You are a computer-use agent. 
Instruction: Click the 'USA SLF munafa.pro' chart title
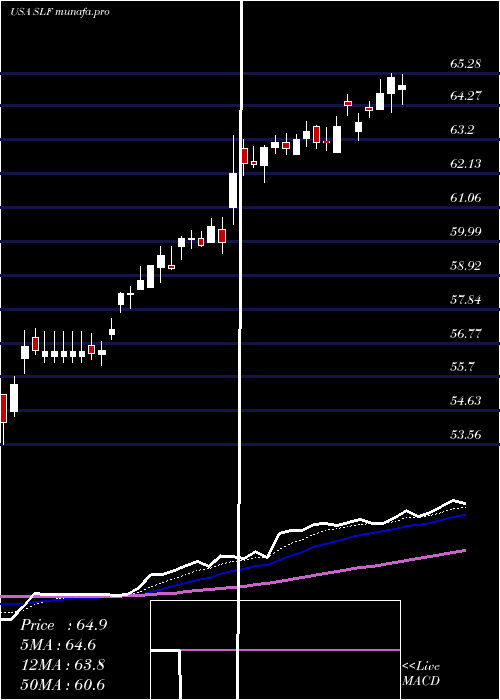tap(60, 12)
